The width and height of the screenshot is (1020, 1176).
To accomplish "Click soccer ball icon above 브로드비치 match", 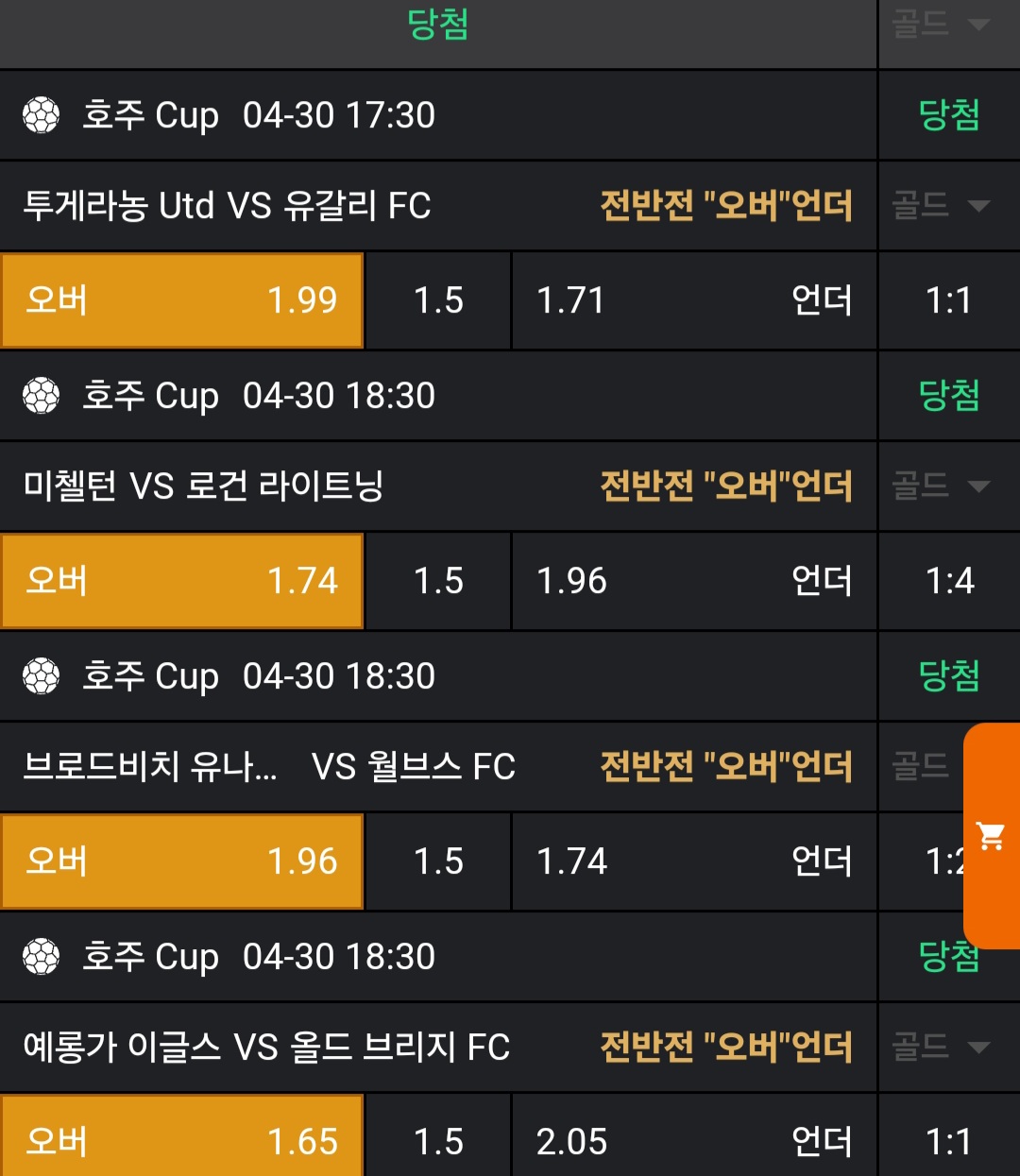I will (42, 676).
